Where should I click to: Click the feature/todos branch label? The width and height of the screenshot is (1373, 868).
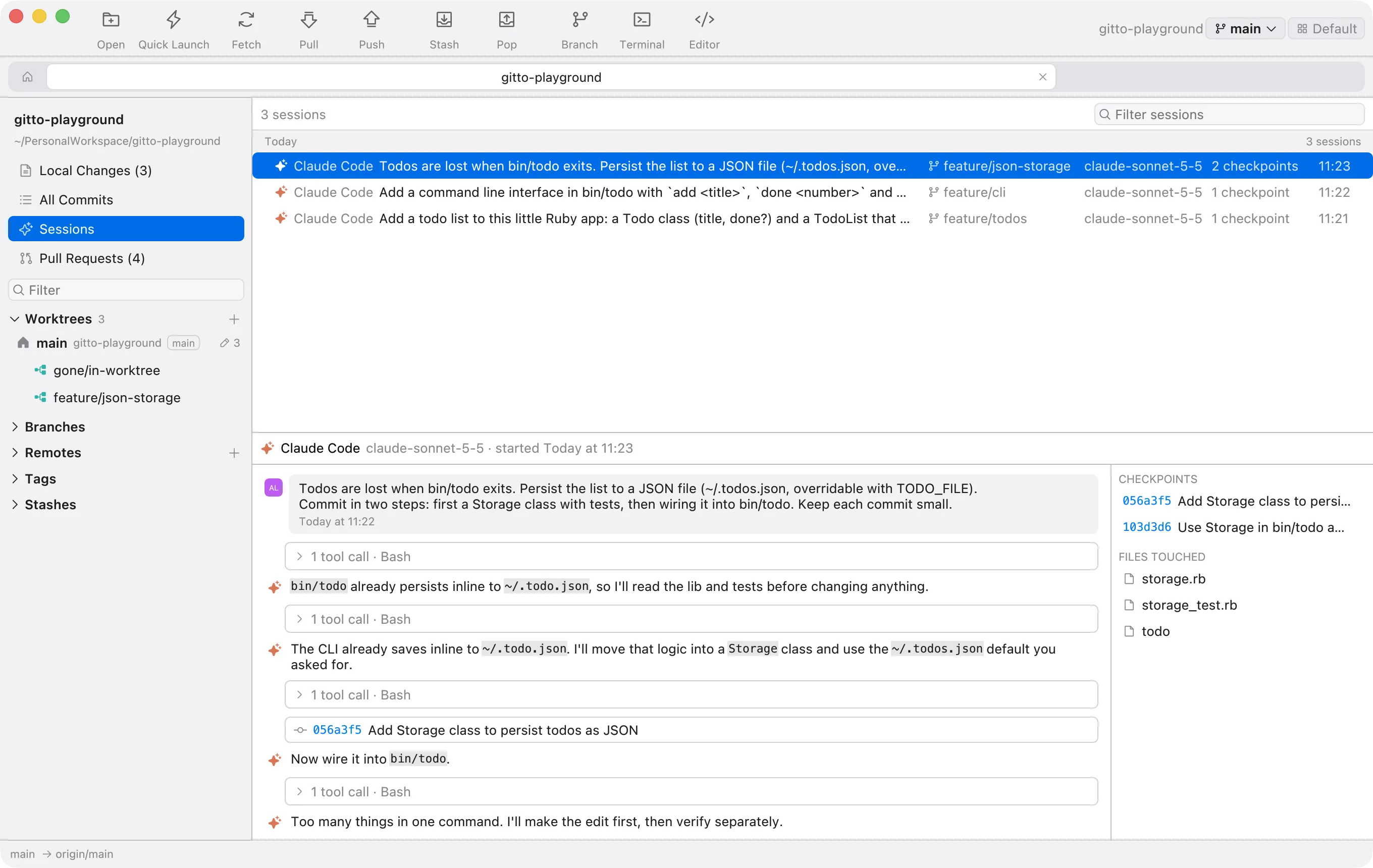tap(978, 219)
